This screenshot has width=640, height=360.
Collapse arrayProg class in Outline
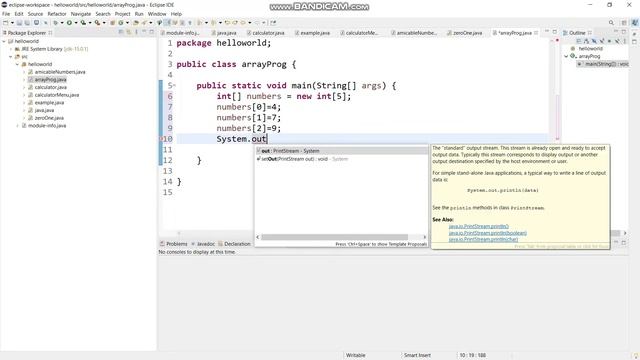(566, 56)
